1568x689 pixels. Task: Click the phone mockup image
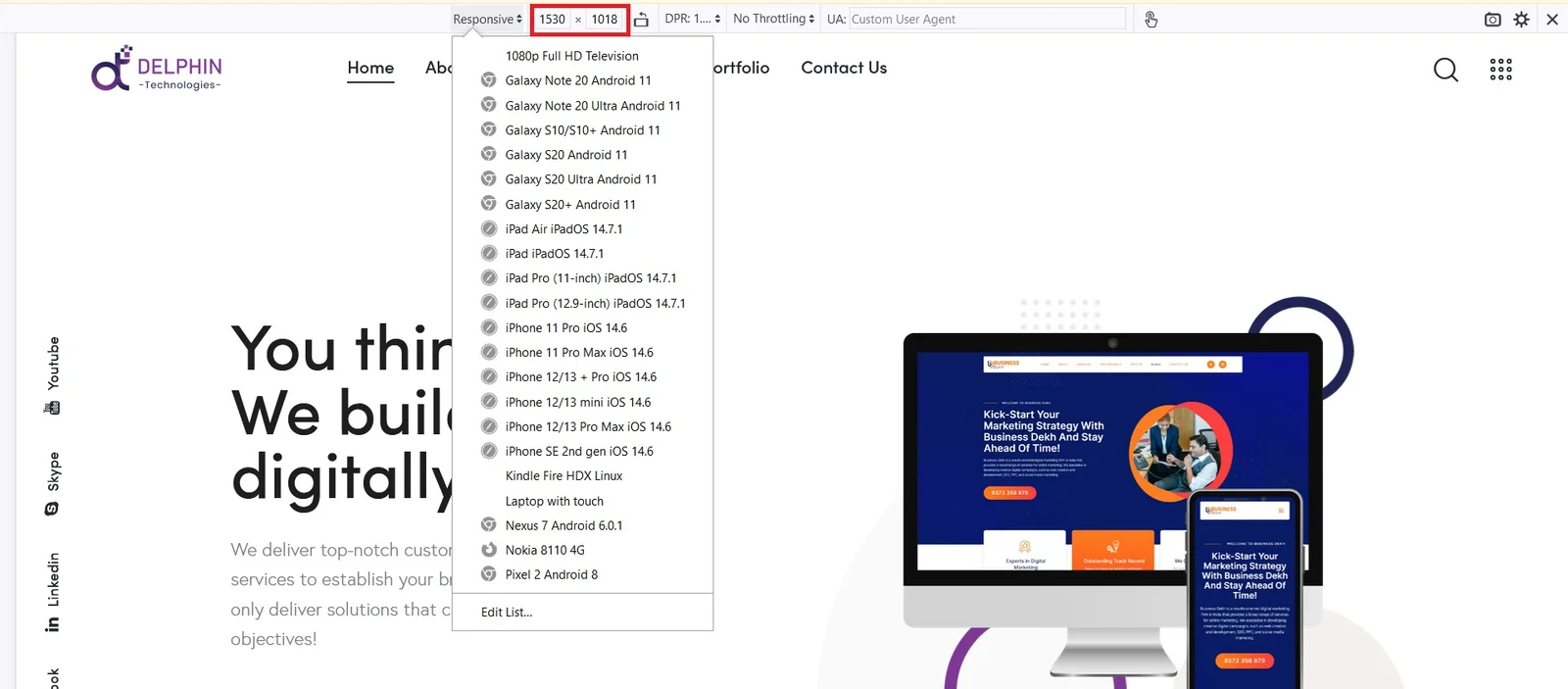click(1245, 589)
